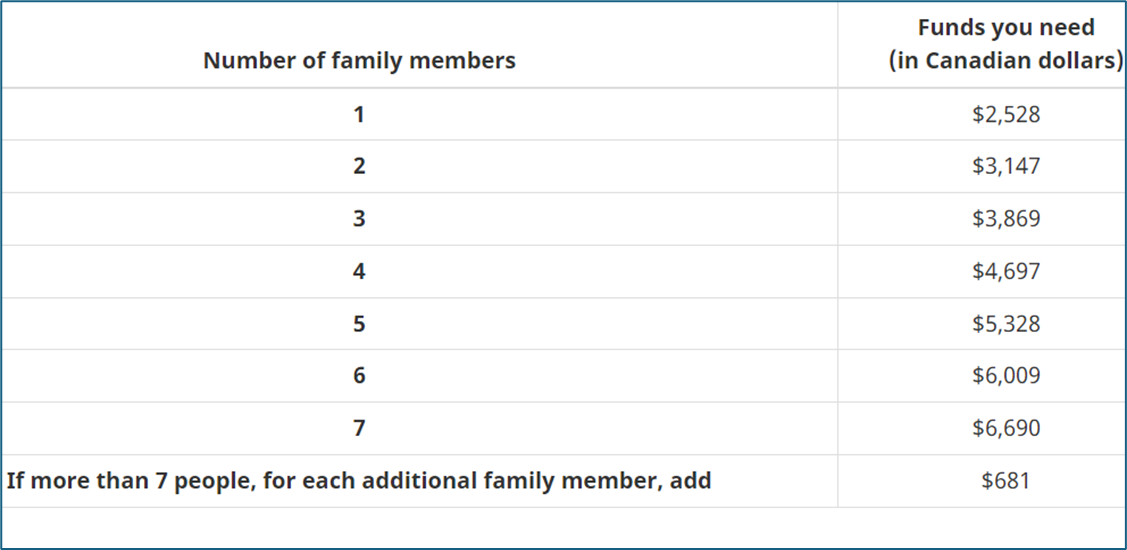The height and width of the screenshot is (550, 1127).
Task: Select the family members cell showing 2
Action: pos(359,167)
